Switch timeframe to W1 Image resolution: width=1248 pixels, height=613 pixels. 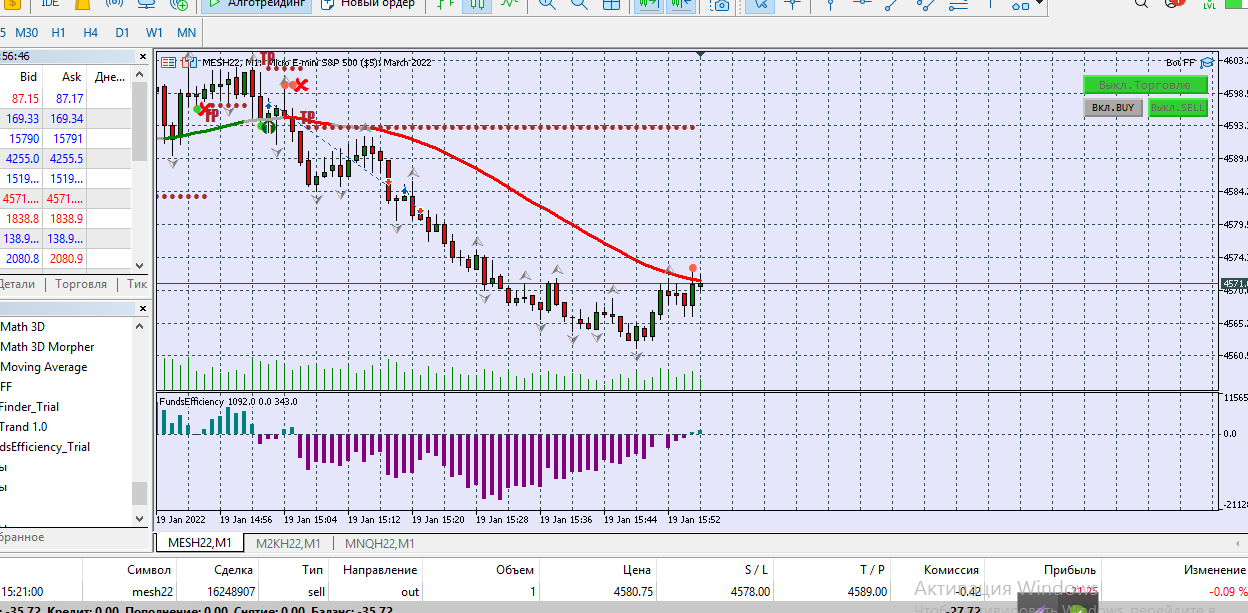(x=154, y=33)
